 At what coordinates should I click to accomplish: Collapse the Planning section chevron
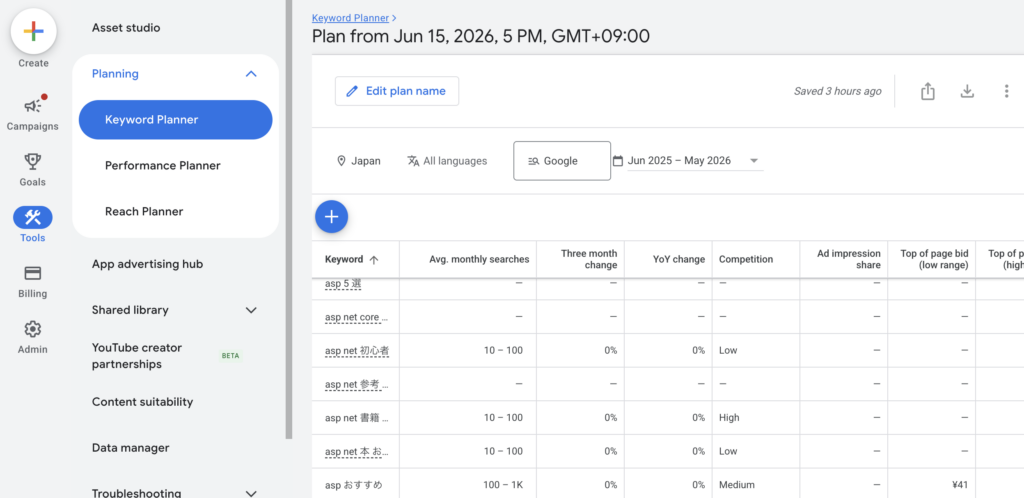click(251, 74)
